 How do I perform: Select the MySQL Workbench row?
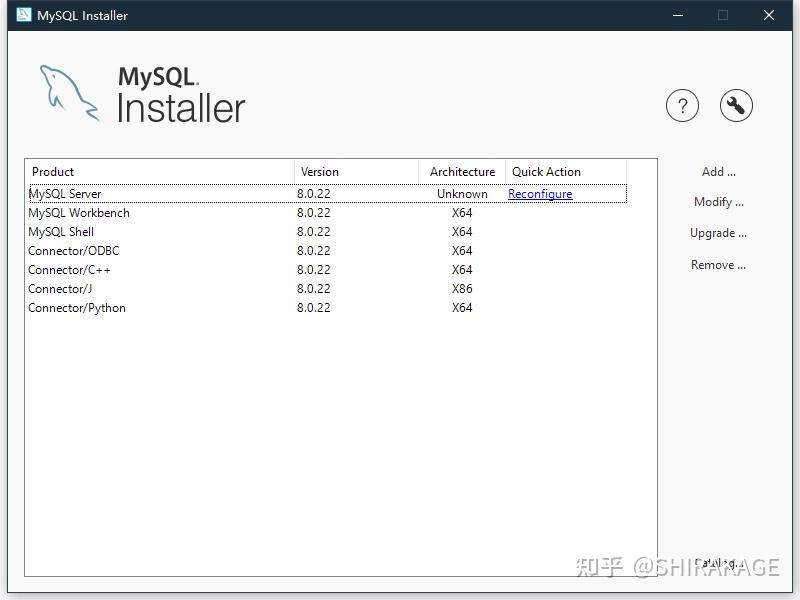pyautogui.click(x=150, y=213)
